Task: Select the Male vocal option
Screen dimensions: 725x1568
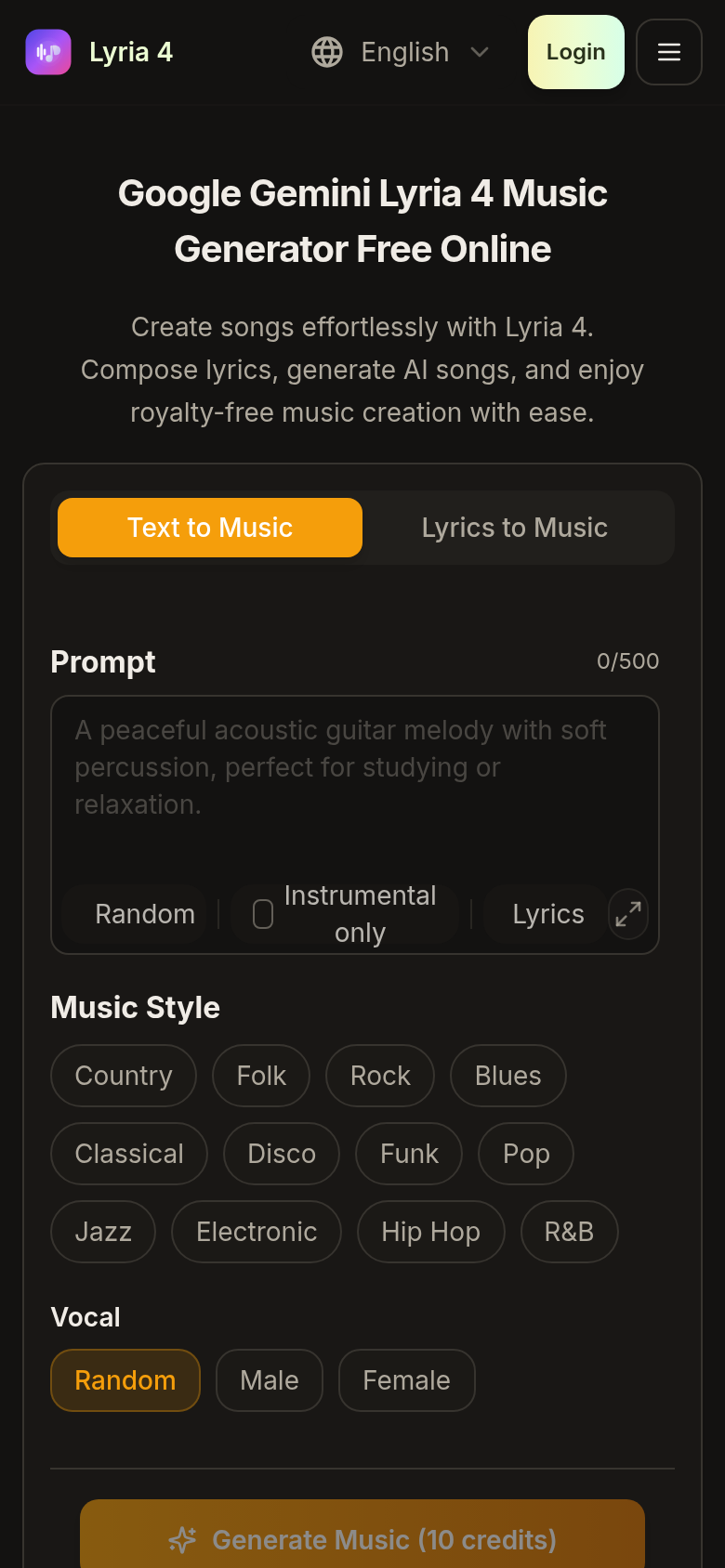Action: pos(270,1380)
